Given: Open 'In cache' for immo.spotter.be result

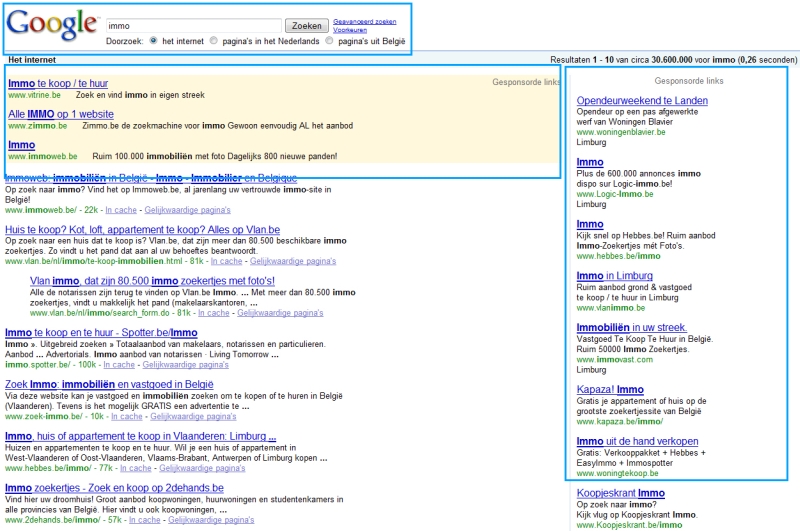Looking at the screenshot, I should point(119,365).
